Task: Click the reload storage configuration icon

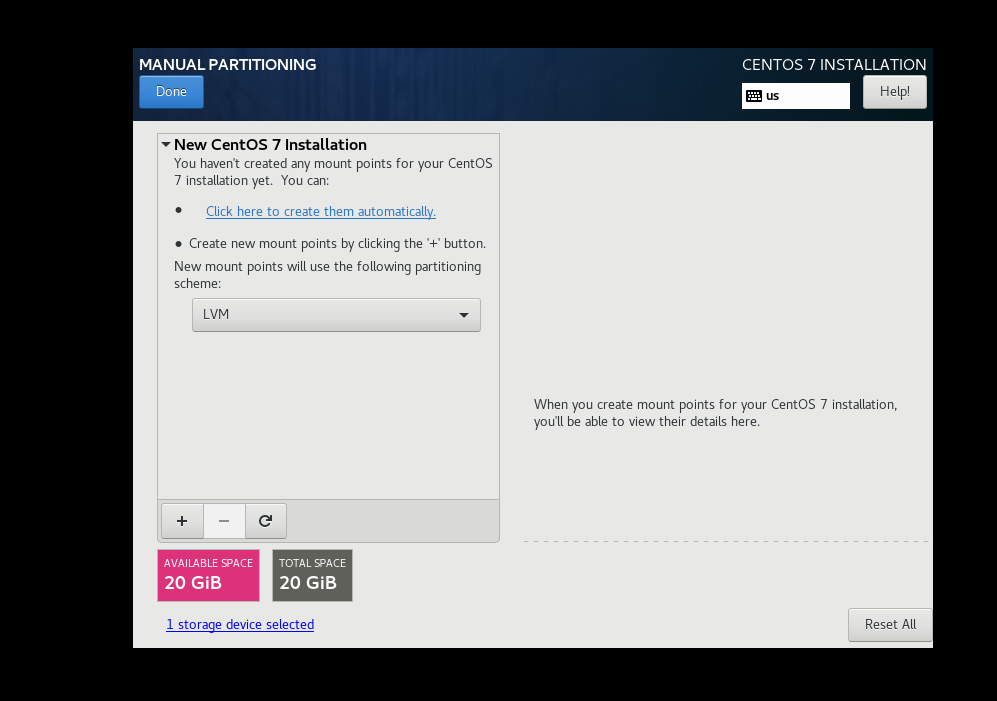Action: coord(266,521)
